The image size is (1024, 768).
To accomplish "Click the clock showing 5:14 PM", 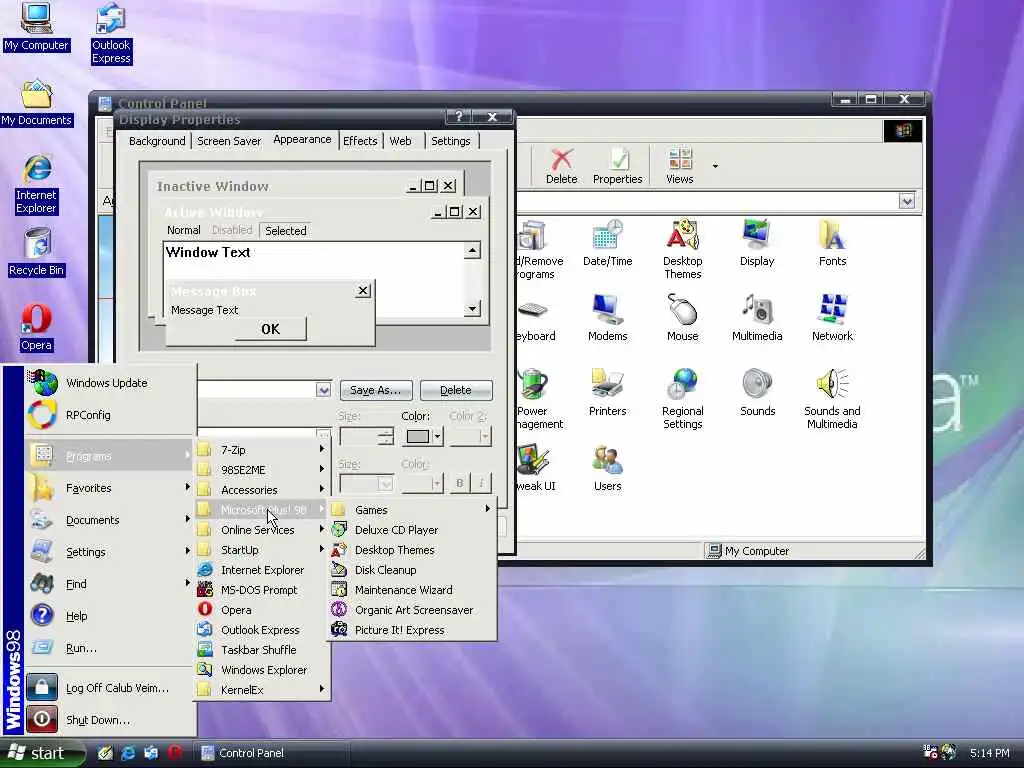I will [989, 753].
